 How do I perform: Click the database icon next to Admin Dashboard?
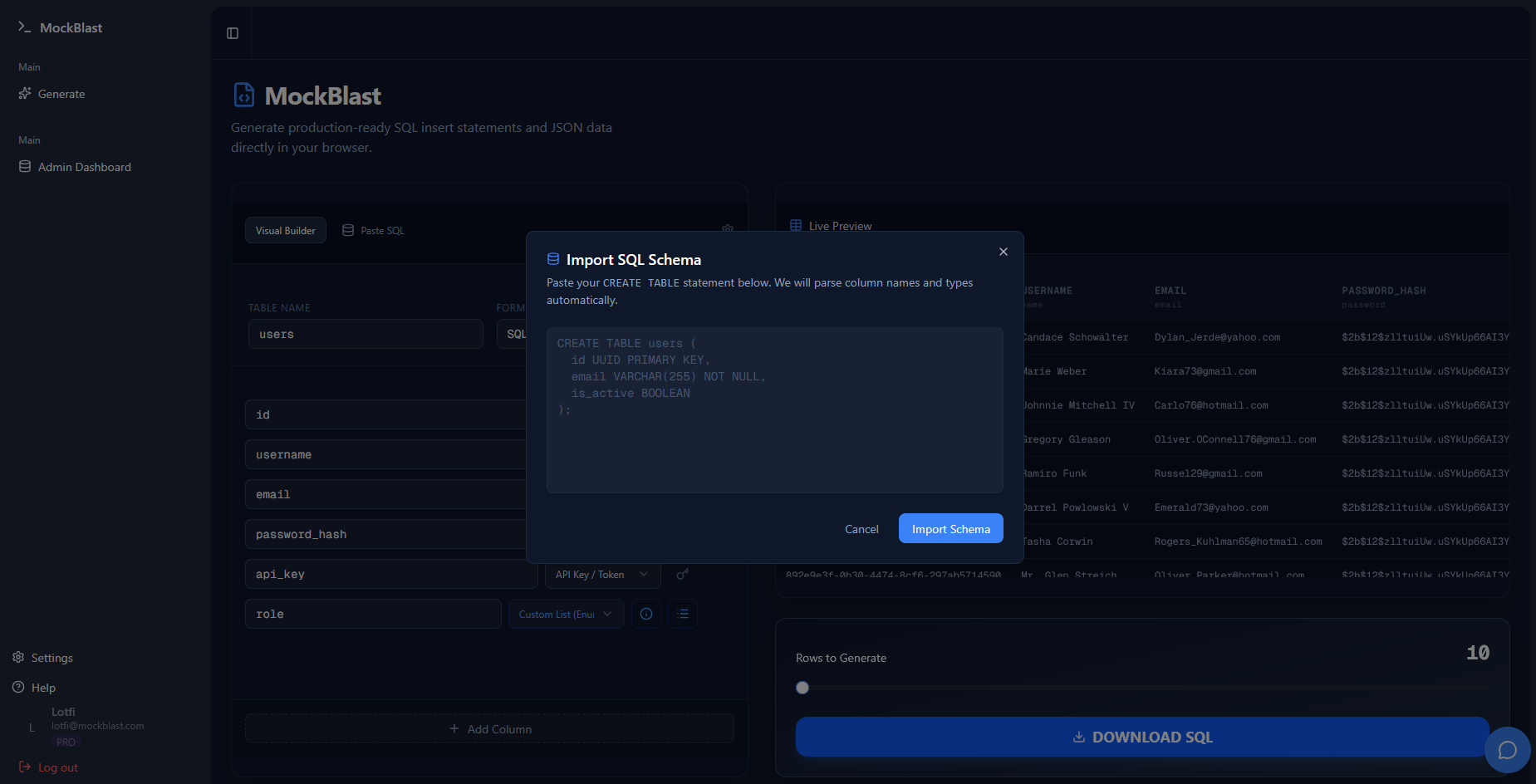25,167
